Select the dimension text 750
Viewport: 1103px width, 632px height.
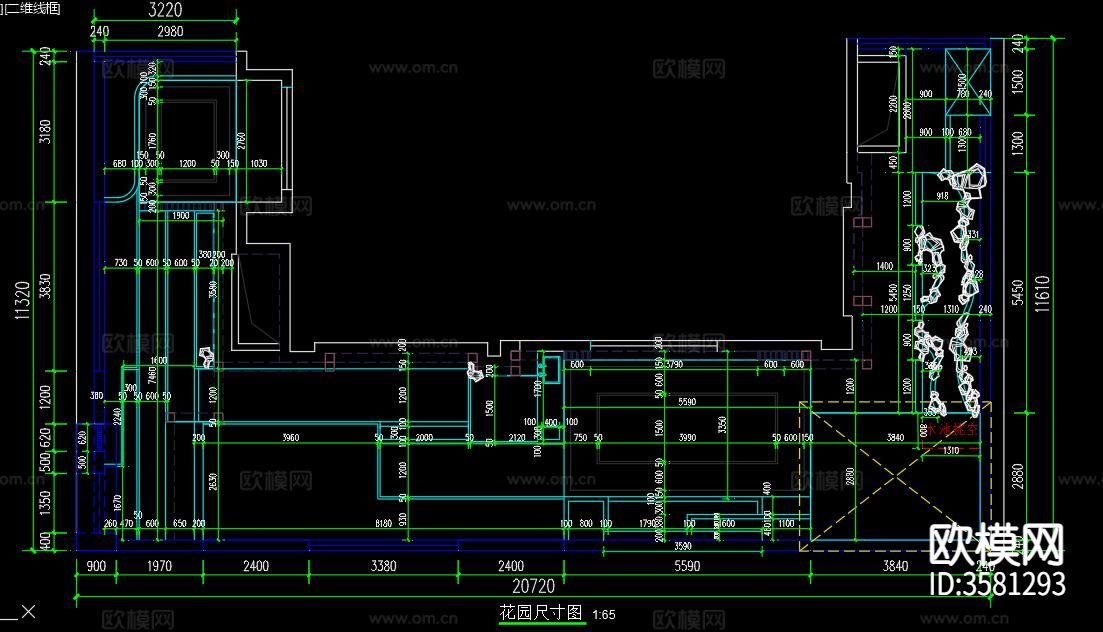(580, 438)
